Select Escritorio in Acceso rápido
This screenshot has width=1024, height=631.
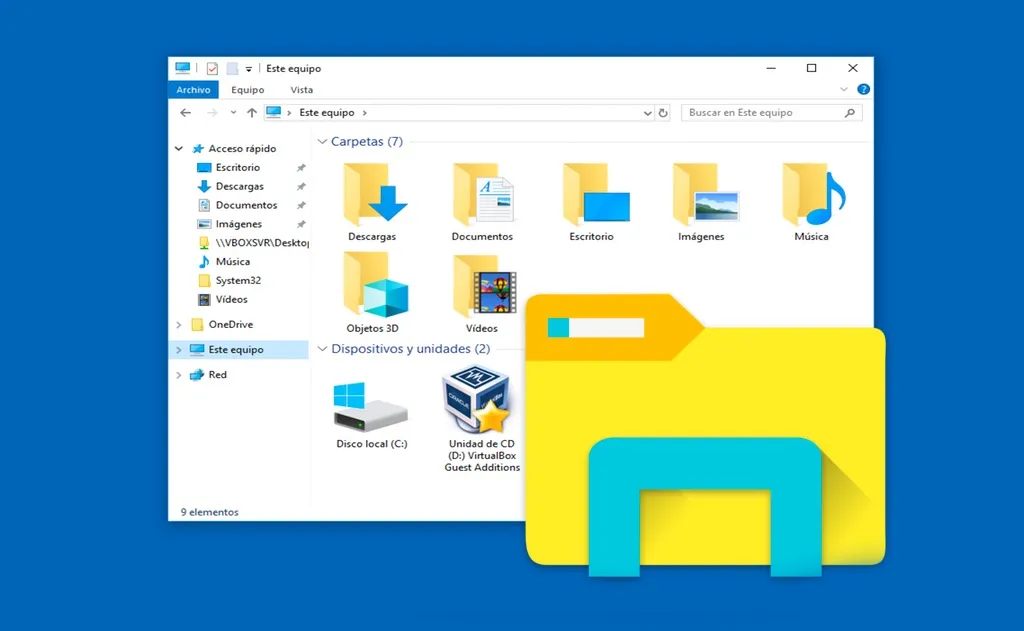coord(237,168)
